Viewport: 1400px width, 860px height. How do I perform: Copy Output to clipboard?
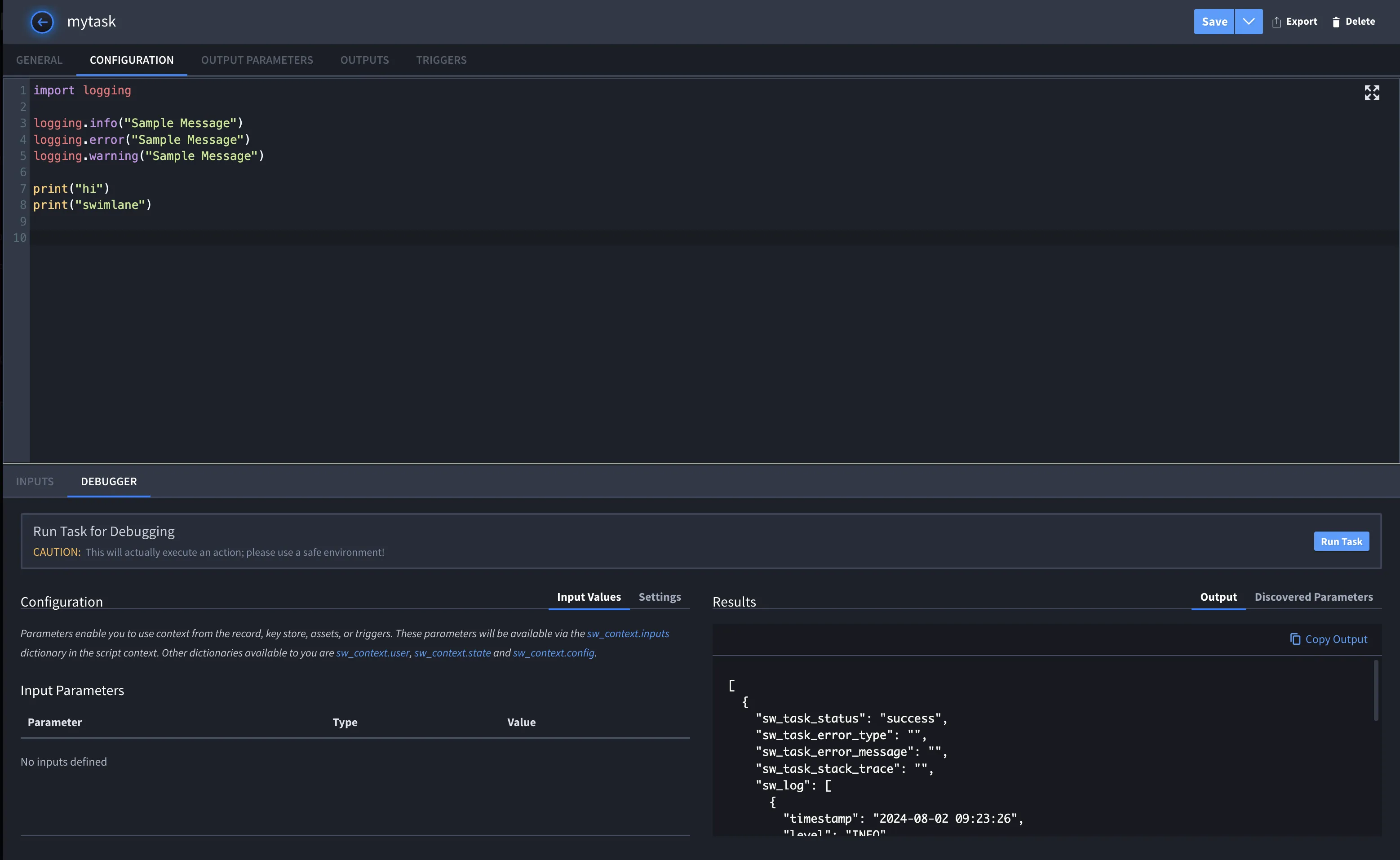(x=1329, y=639)
